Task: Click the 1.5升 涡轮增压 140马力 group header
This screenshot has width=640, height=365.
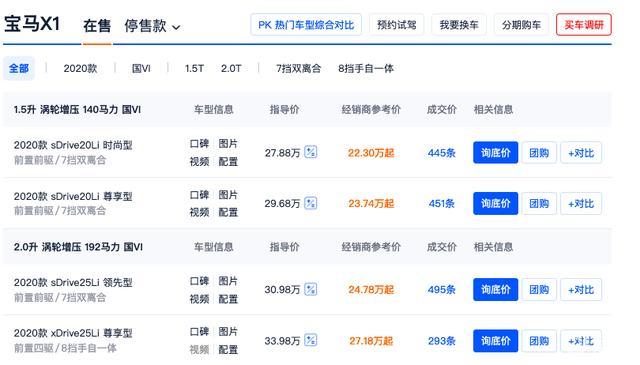Action: (77, 109)
